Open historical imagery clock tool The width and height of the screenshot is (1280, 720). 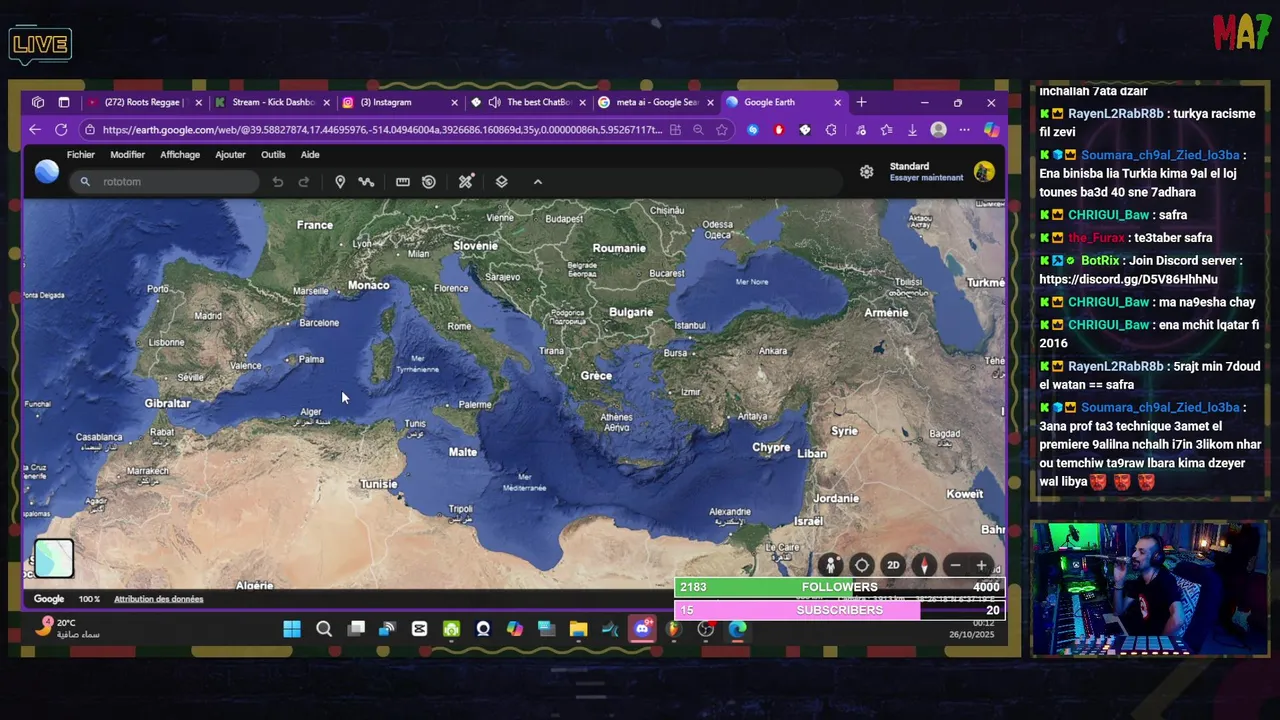coord(429,182)
